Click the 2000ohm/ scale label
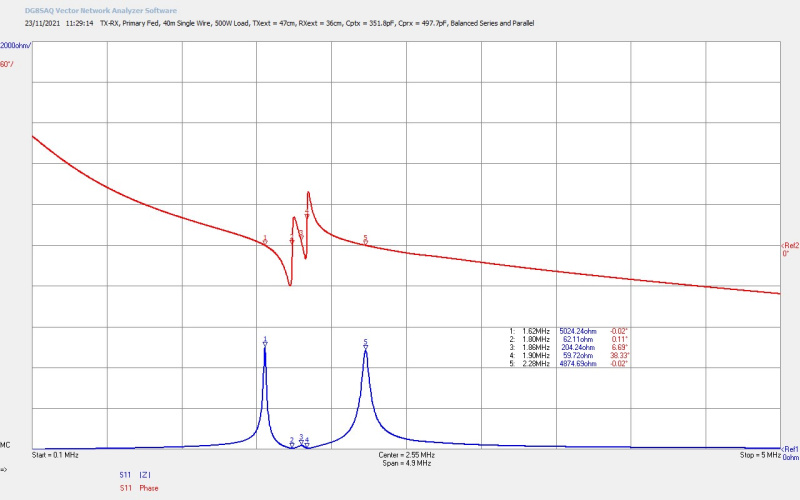The height and width of the screenshot is (500, 800). click(x=16, y=46)
